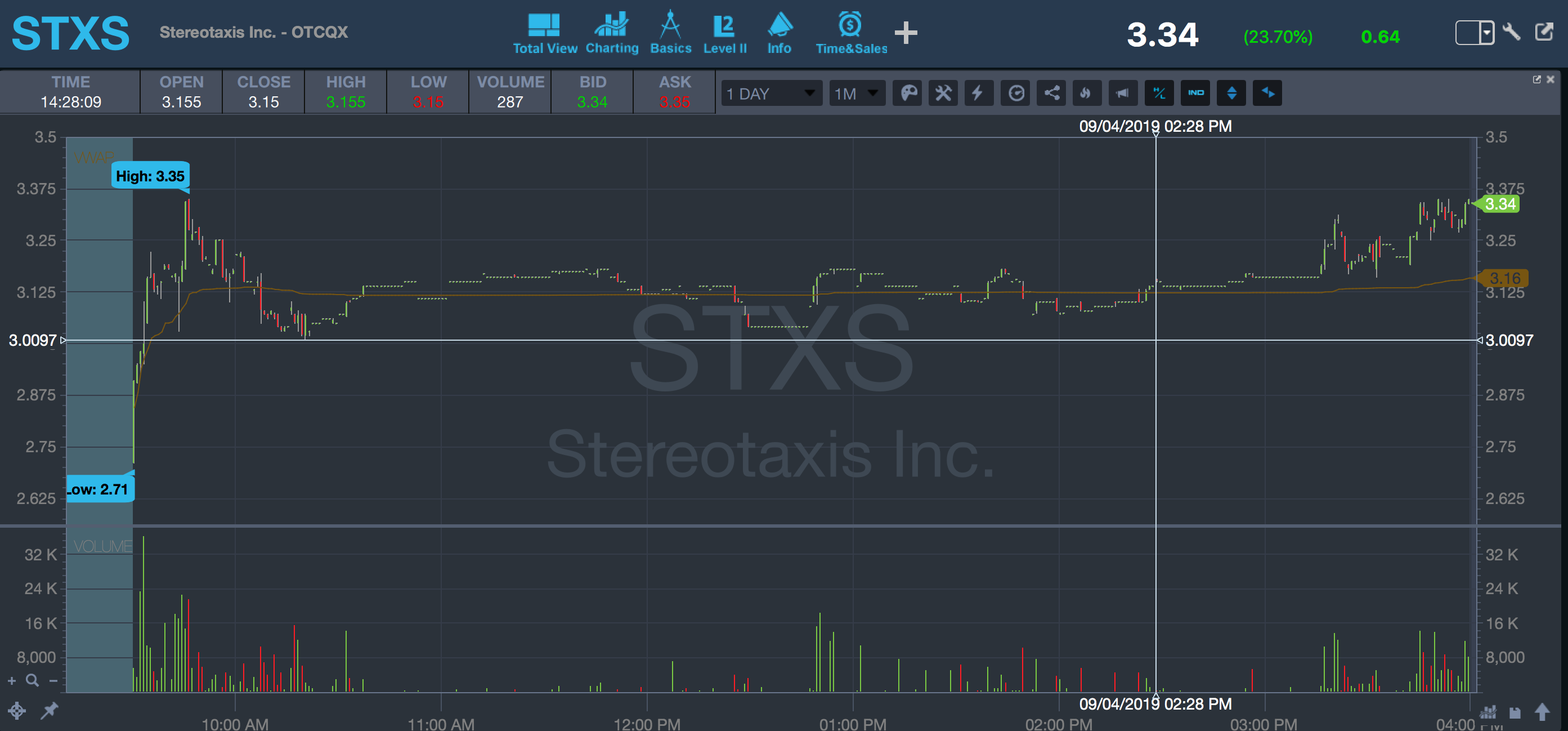Toggle the High/Low labels button
The width and height of the screenshot is (1568, 731).
(x=1159, y=93)
